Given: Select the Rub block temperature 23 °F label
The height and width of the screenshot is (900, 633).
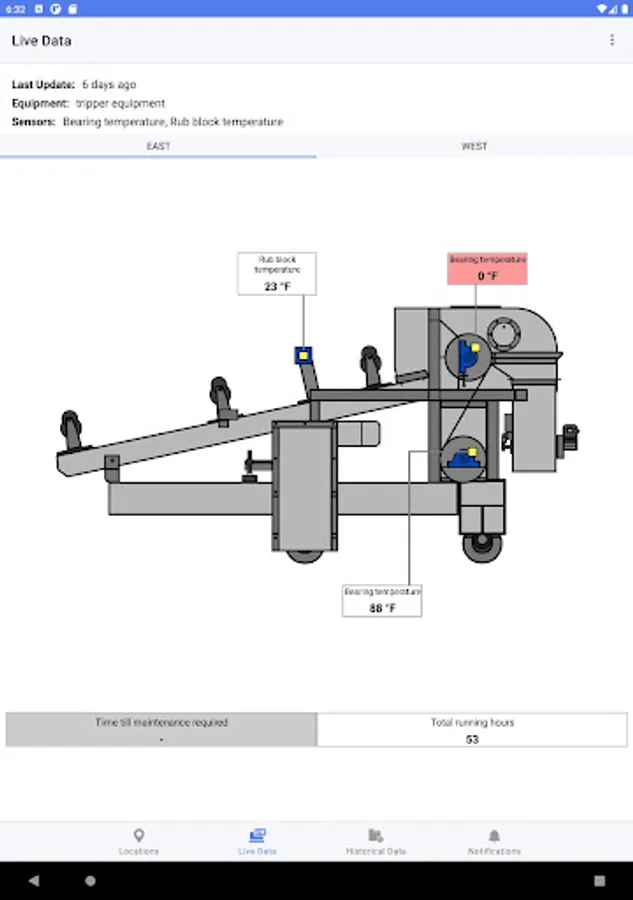Looking at the screenshot, I should (277, 274).
